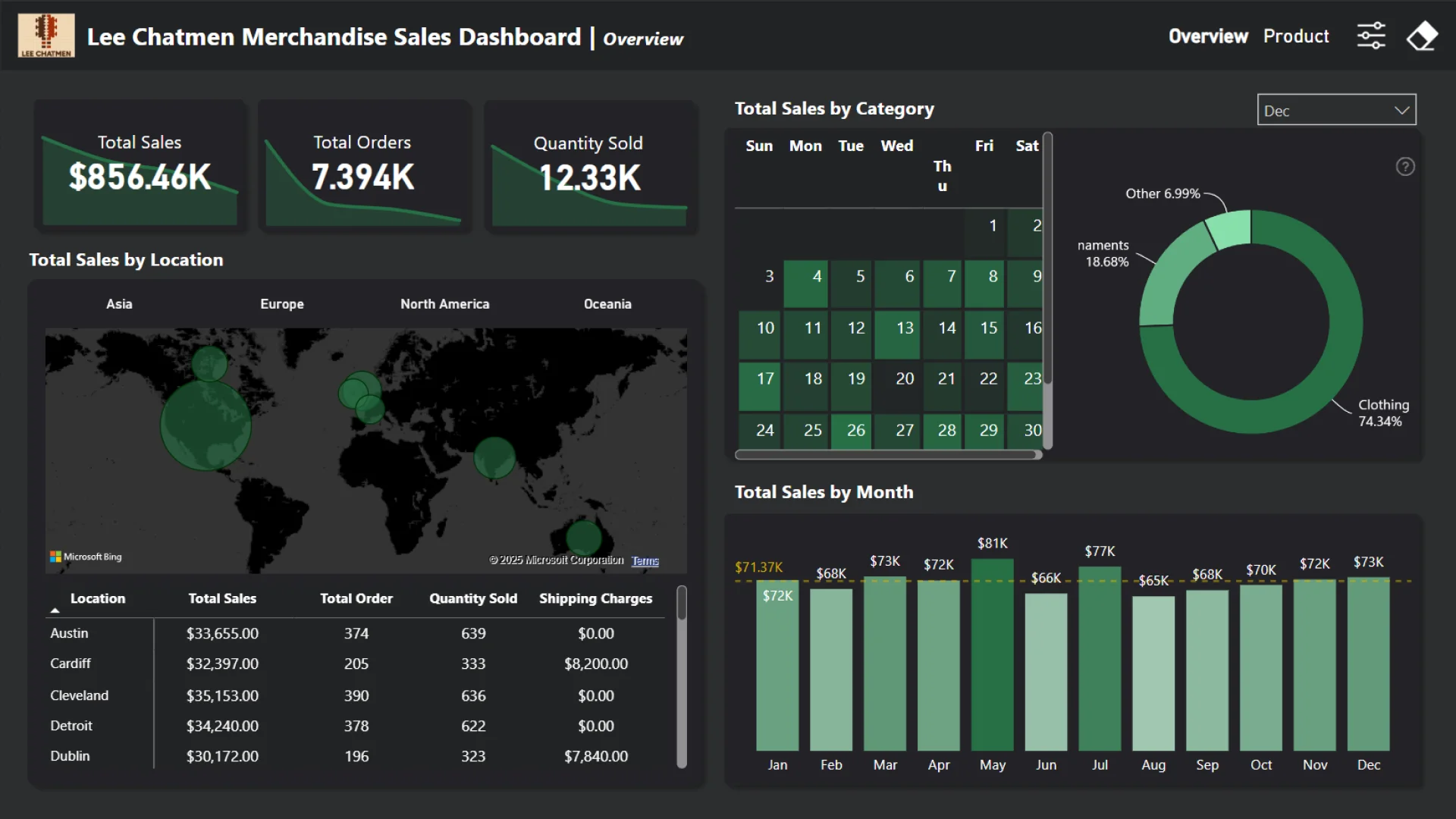1456x819 pixels.
Task: Select the Asia location filter
Action: 119,304
